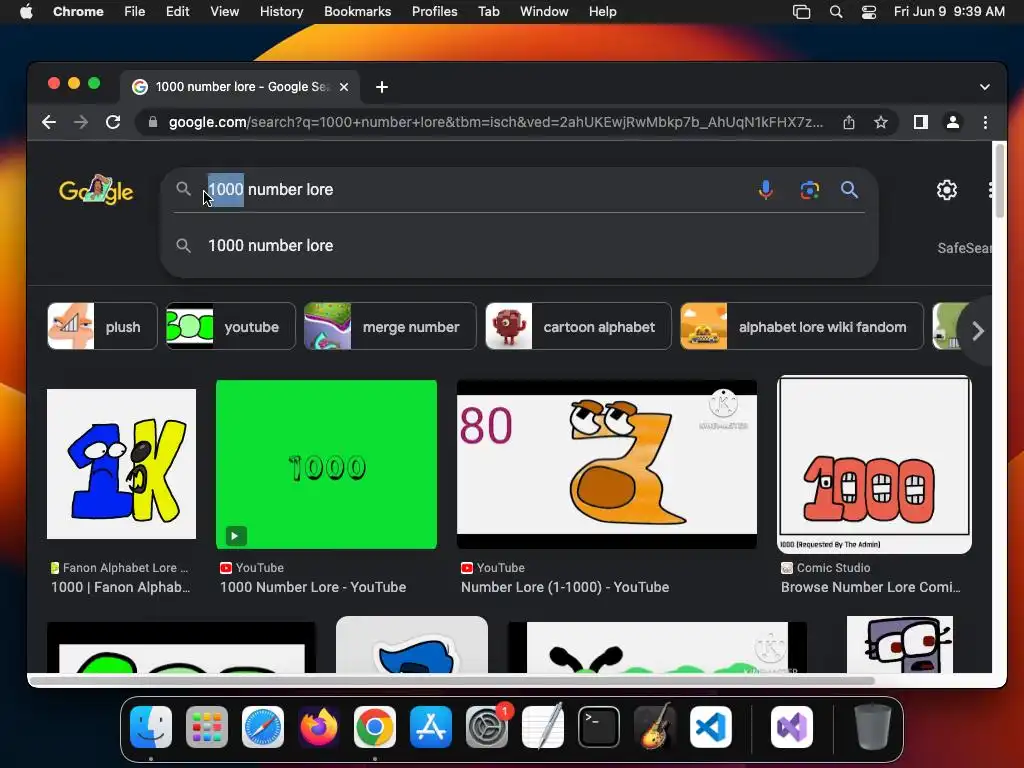Open the blue and yellow 1K image
The image size is (1024, 768).
[121, 464]
